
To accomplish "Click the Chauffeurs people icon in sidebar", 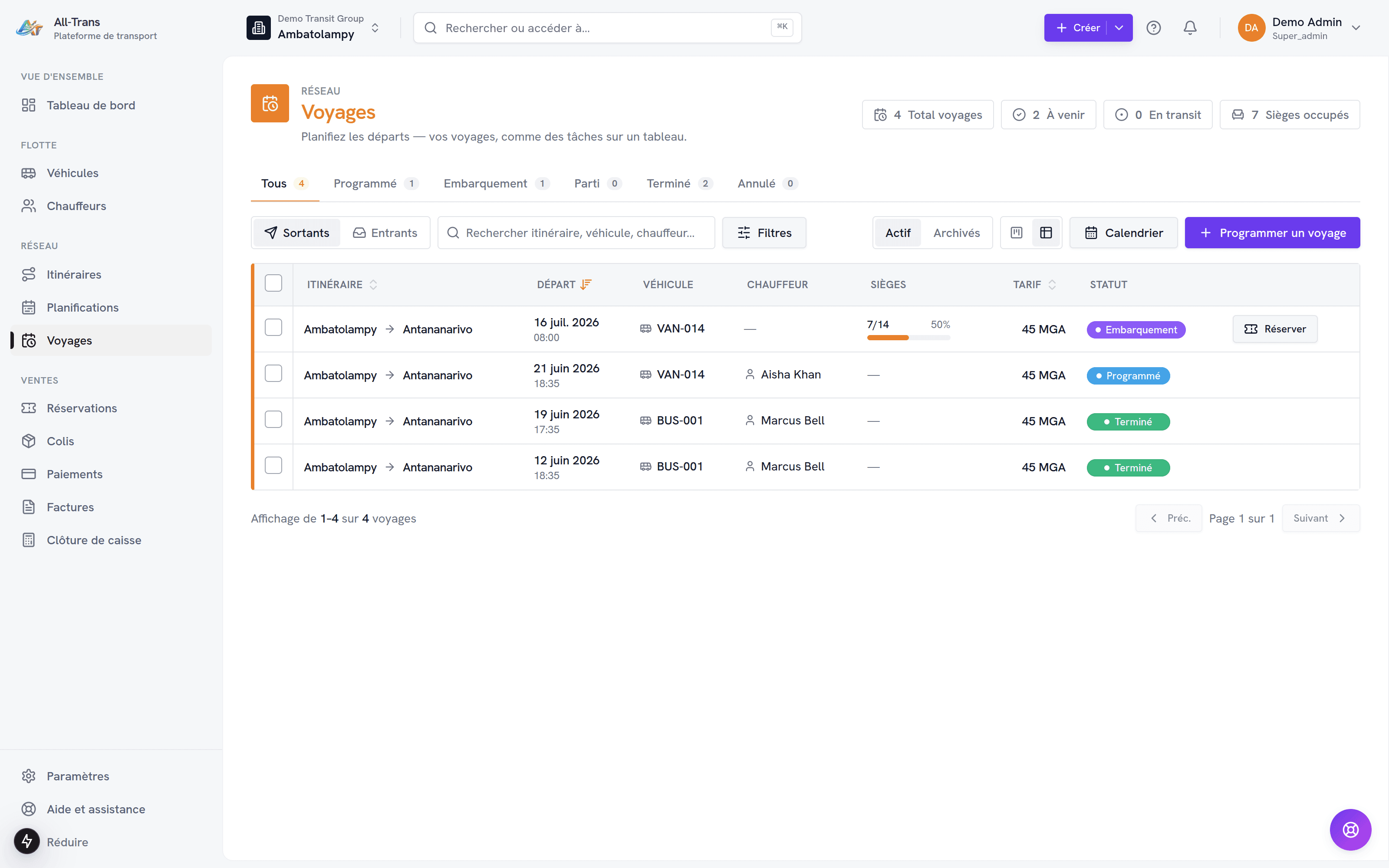I will 29,206.
